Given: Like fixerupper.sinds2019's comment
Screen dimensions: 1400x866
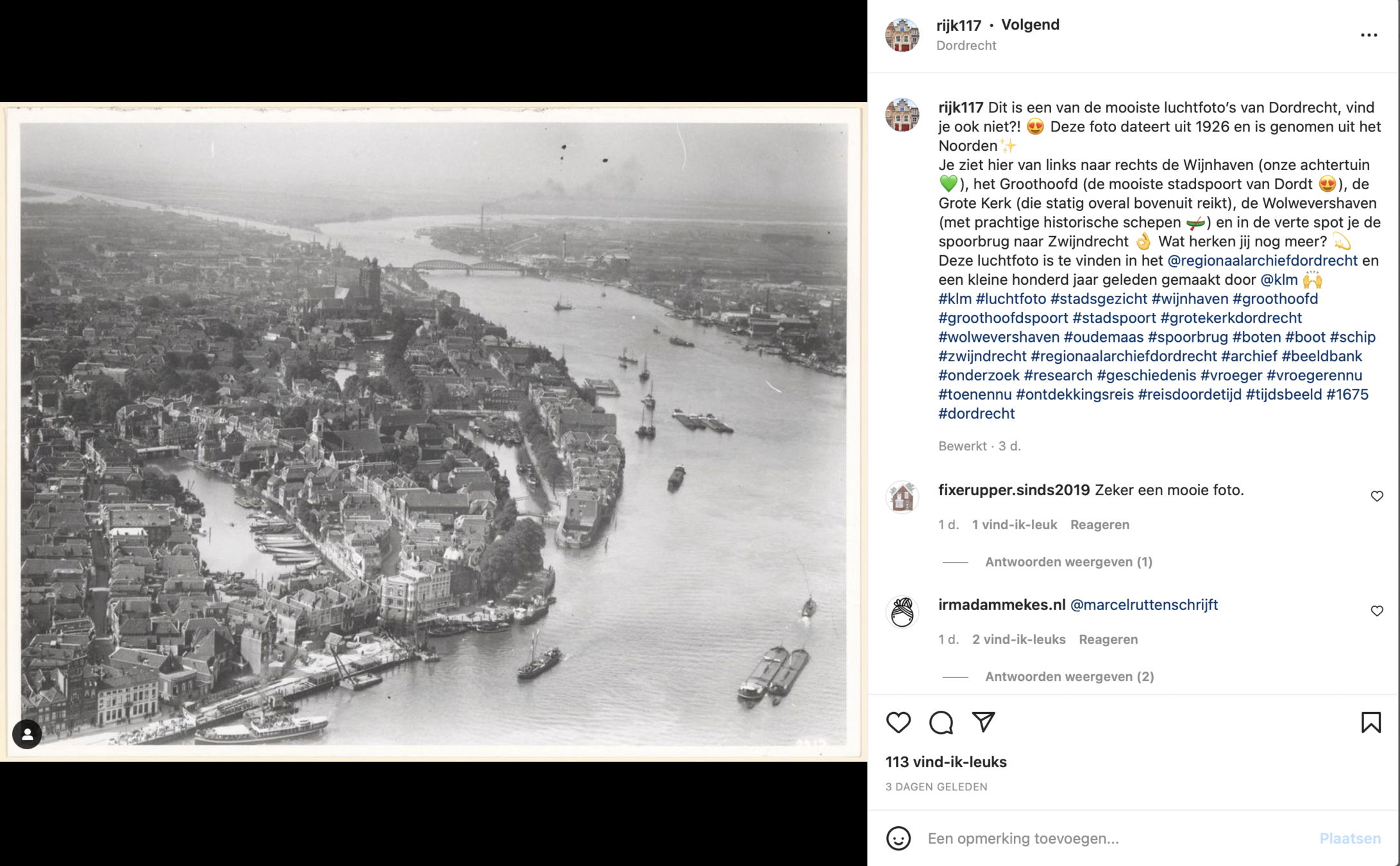Looking at the screenshot, I should coord(1376,496).
